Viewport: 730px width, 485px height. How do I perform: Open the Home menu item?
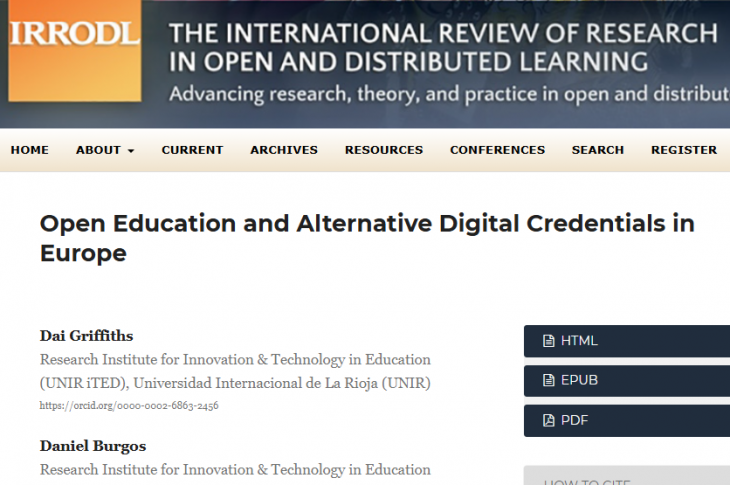coord(29,150)
